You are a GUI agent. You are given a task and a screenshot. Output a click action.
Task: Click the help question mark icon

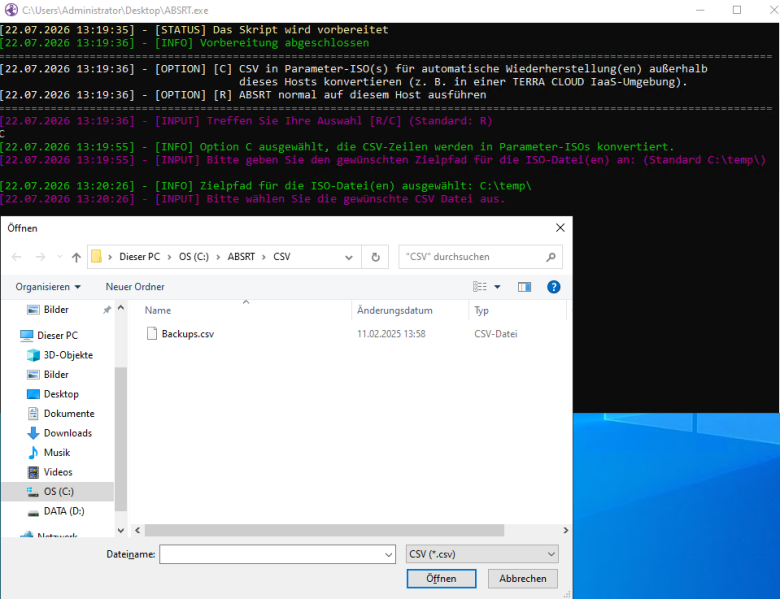click(553, 287)
